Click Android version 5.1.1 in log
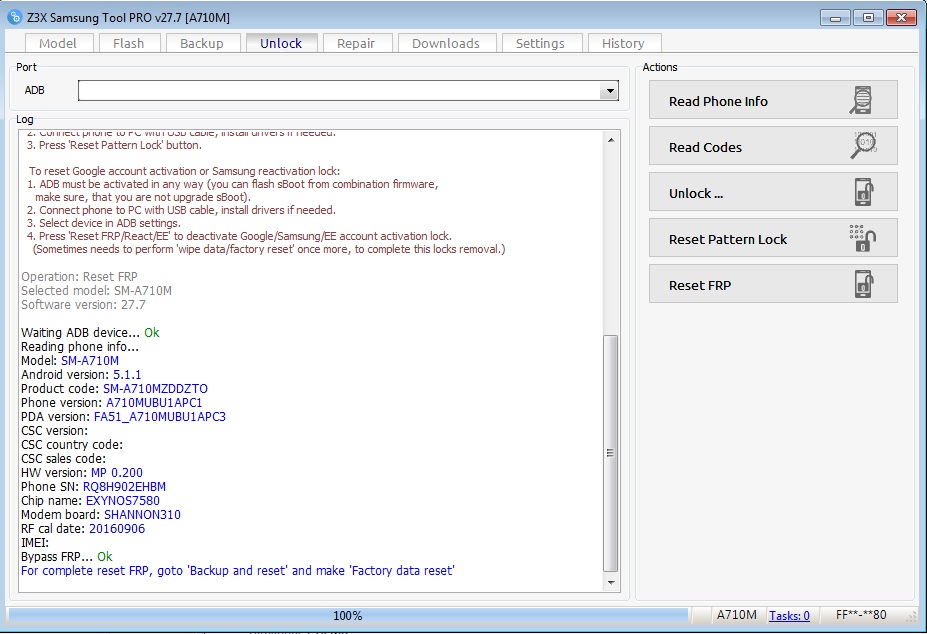The height and width of the screenshot is (634, 927). pyautogui.click(x=127, y=375)
